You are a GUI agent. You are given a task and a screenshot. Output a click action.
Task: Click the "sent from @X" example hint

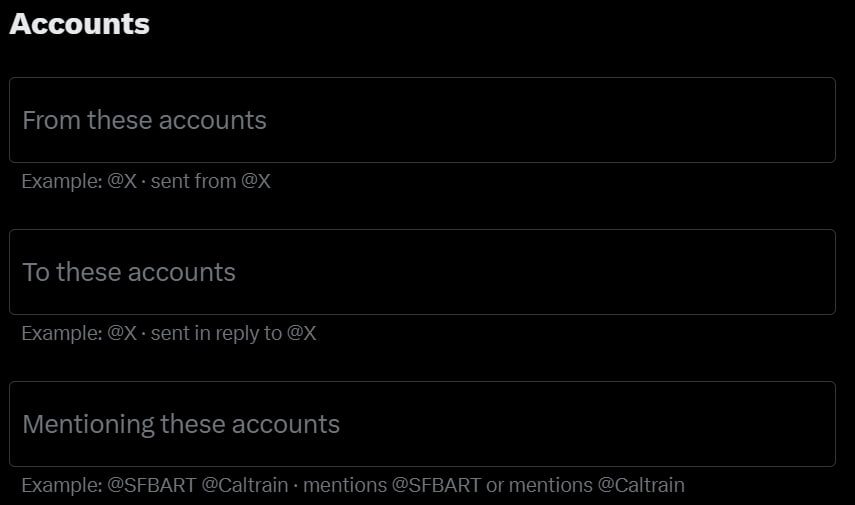click(x=210, y=182)
